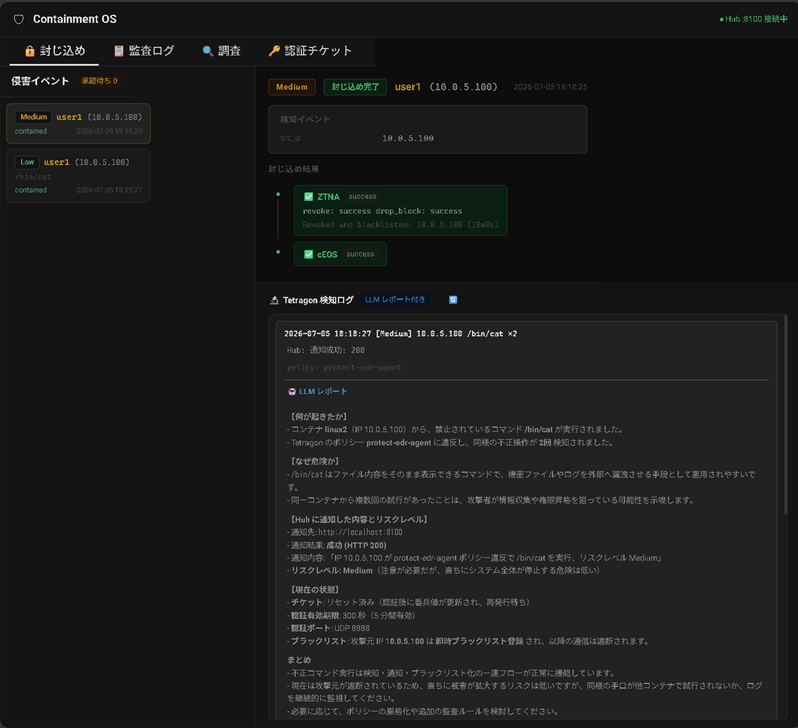The height and width of the screenshot is (728, 798).
Task: Click the Medium severity badge in detail header
Action: pyautogui.click(x=292, y=87)
